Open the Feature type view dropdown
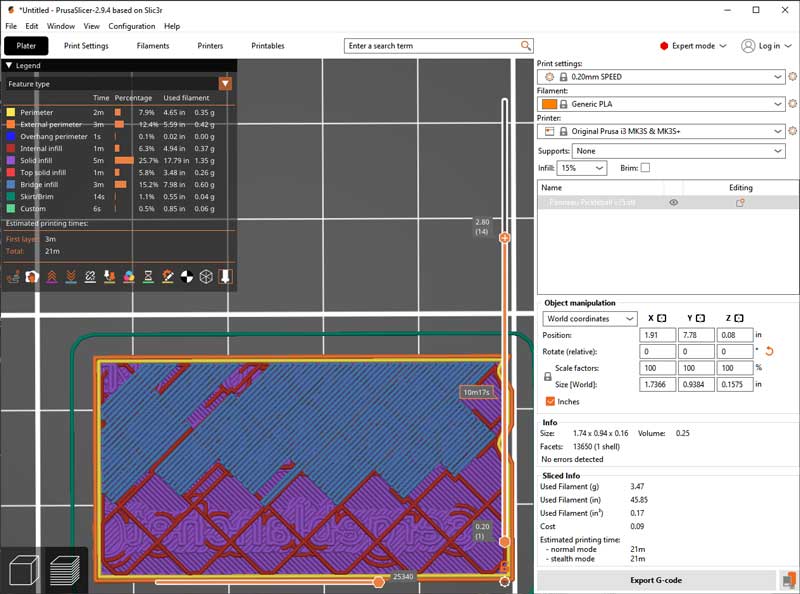 point(225,84)
